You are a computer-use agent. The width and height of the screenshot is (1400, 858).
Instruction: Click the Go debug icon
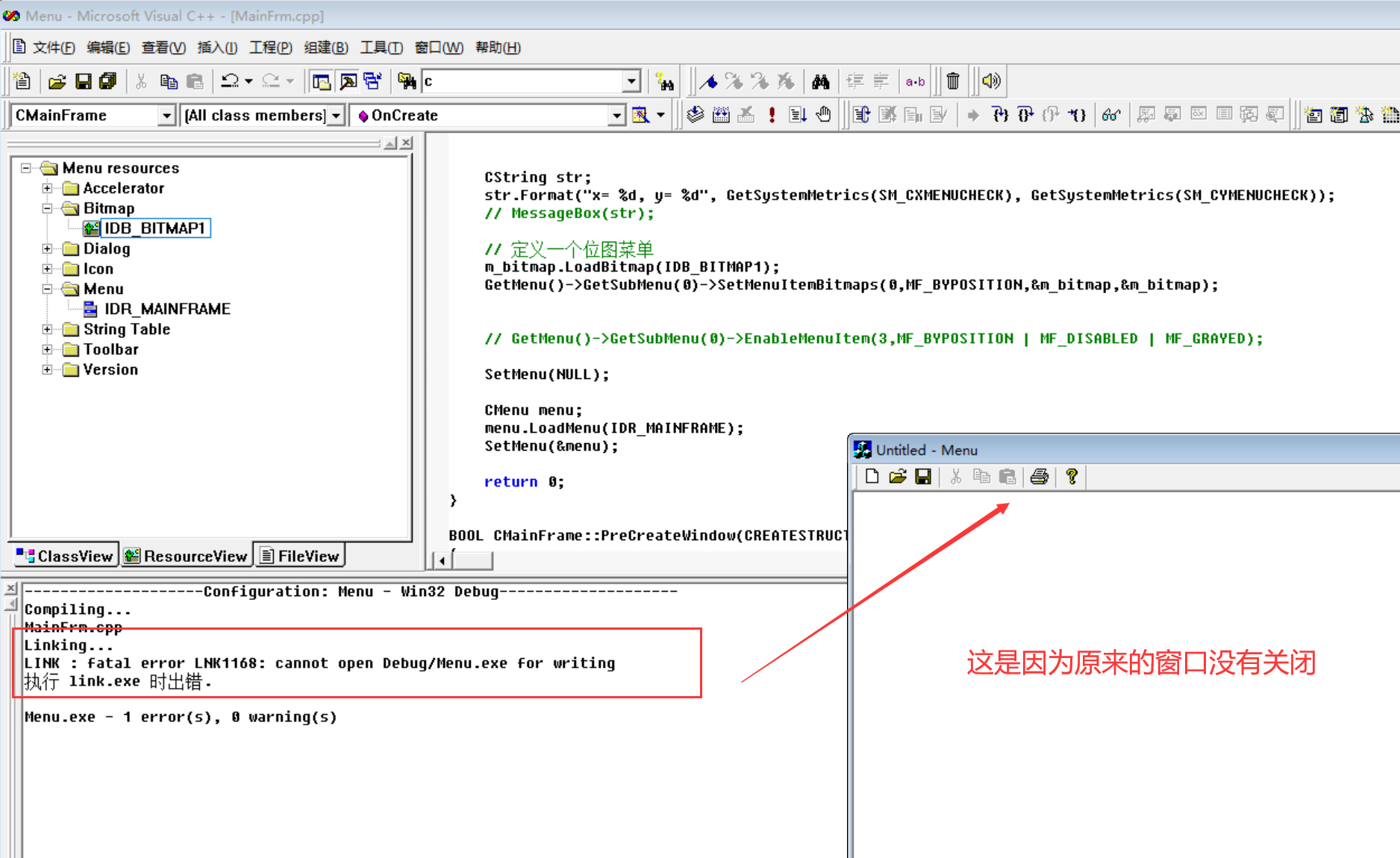coord(798,115)
